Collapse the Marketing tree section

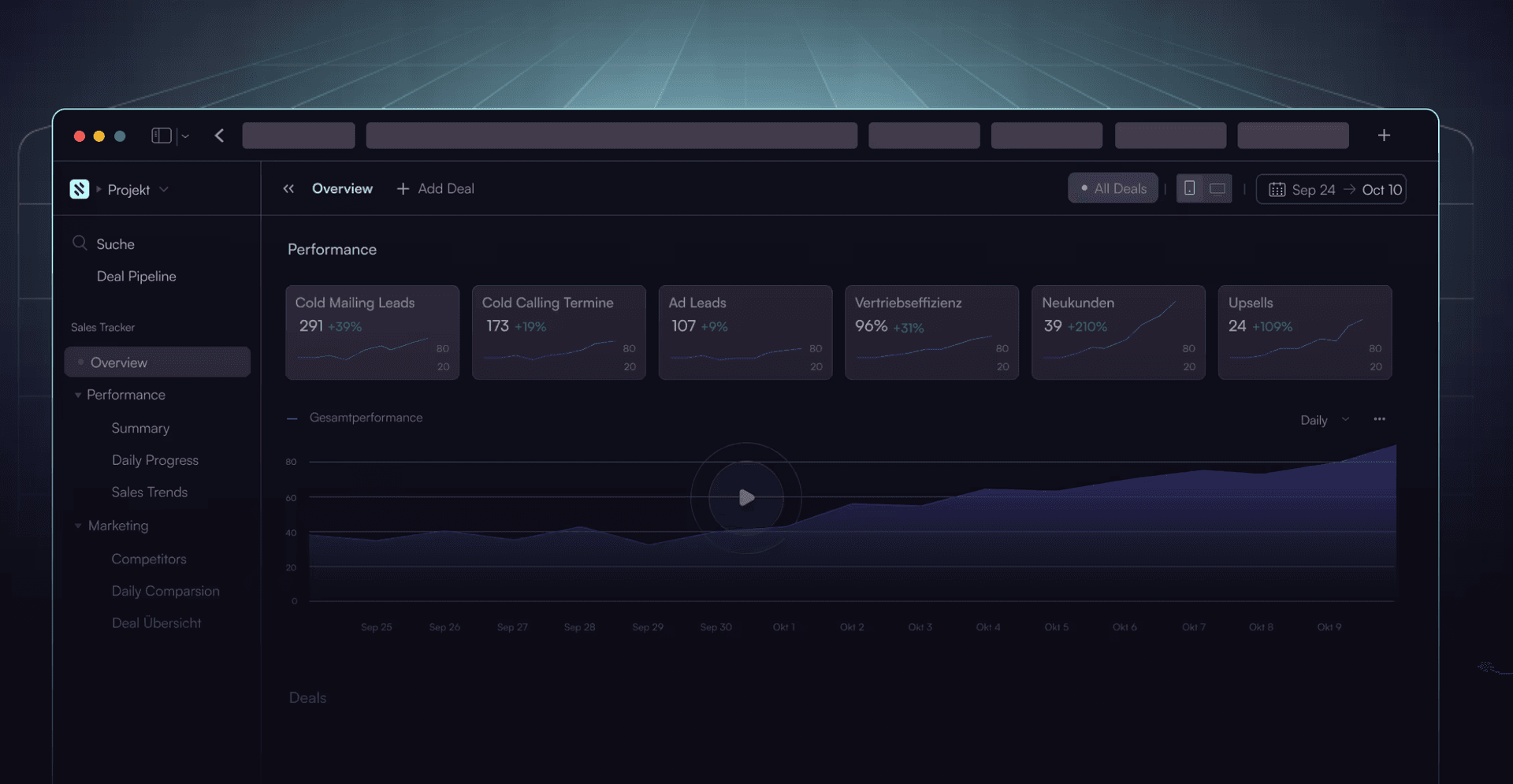click(x=78, y=526)
